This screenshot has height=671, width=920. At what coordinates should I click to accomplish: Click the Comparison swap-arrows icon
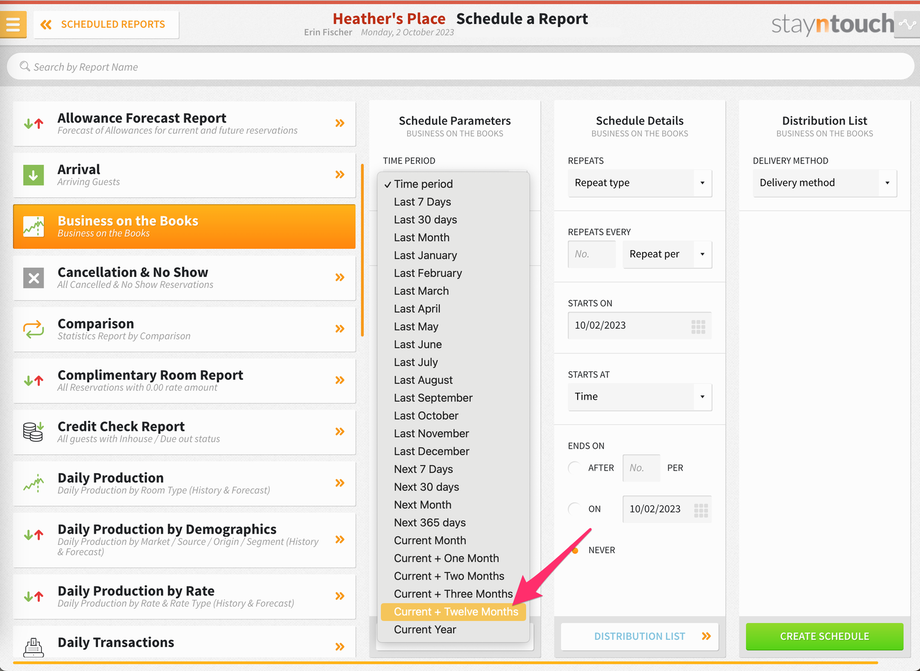click(x=33, y=329)
